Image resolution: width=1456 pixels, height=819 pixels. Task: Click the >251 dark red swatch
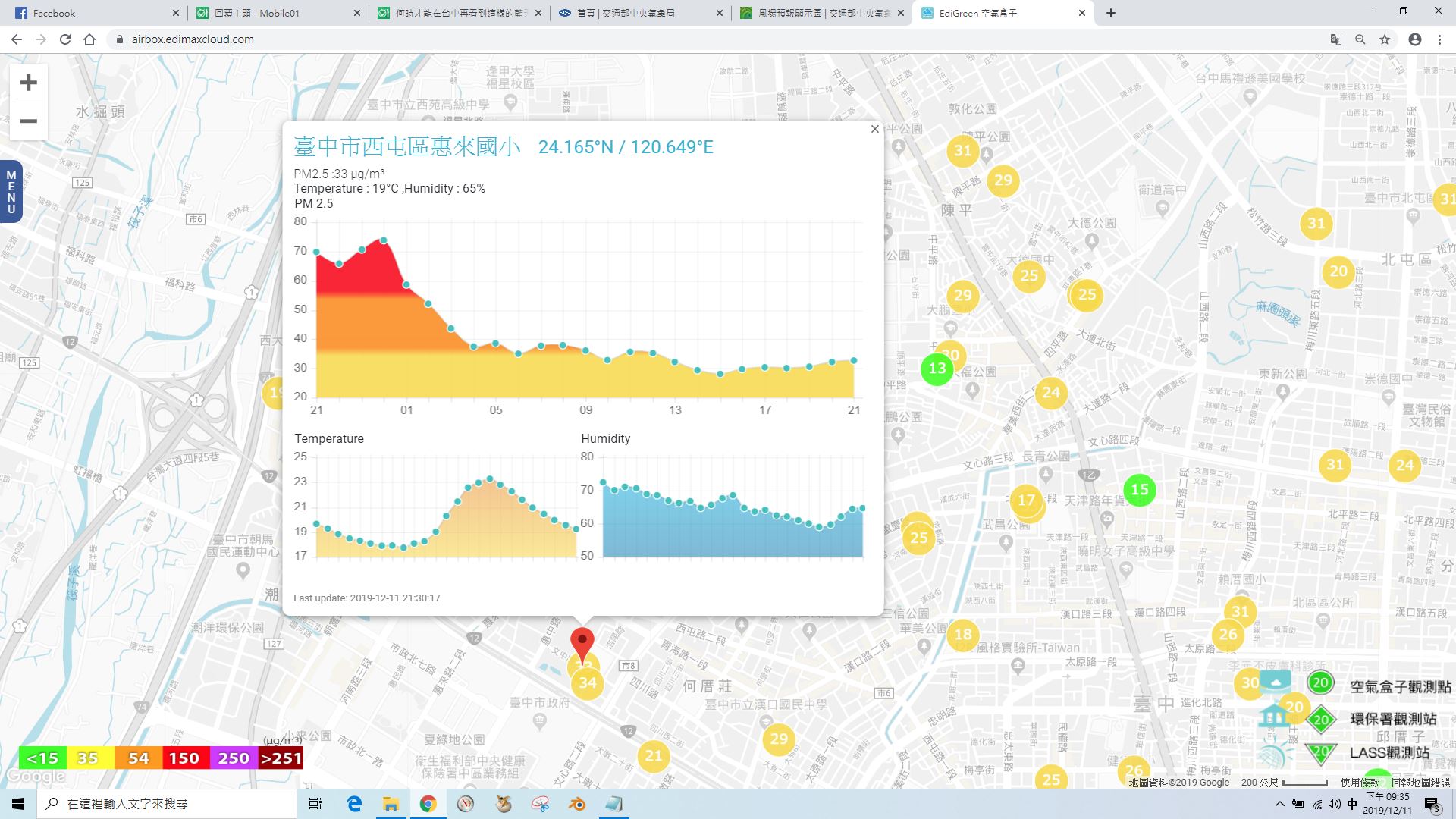281,758
